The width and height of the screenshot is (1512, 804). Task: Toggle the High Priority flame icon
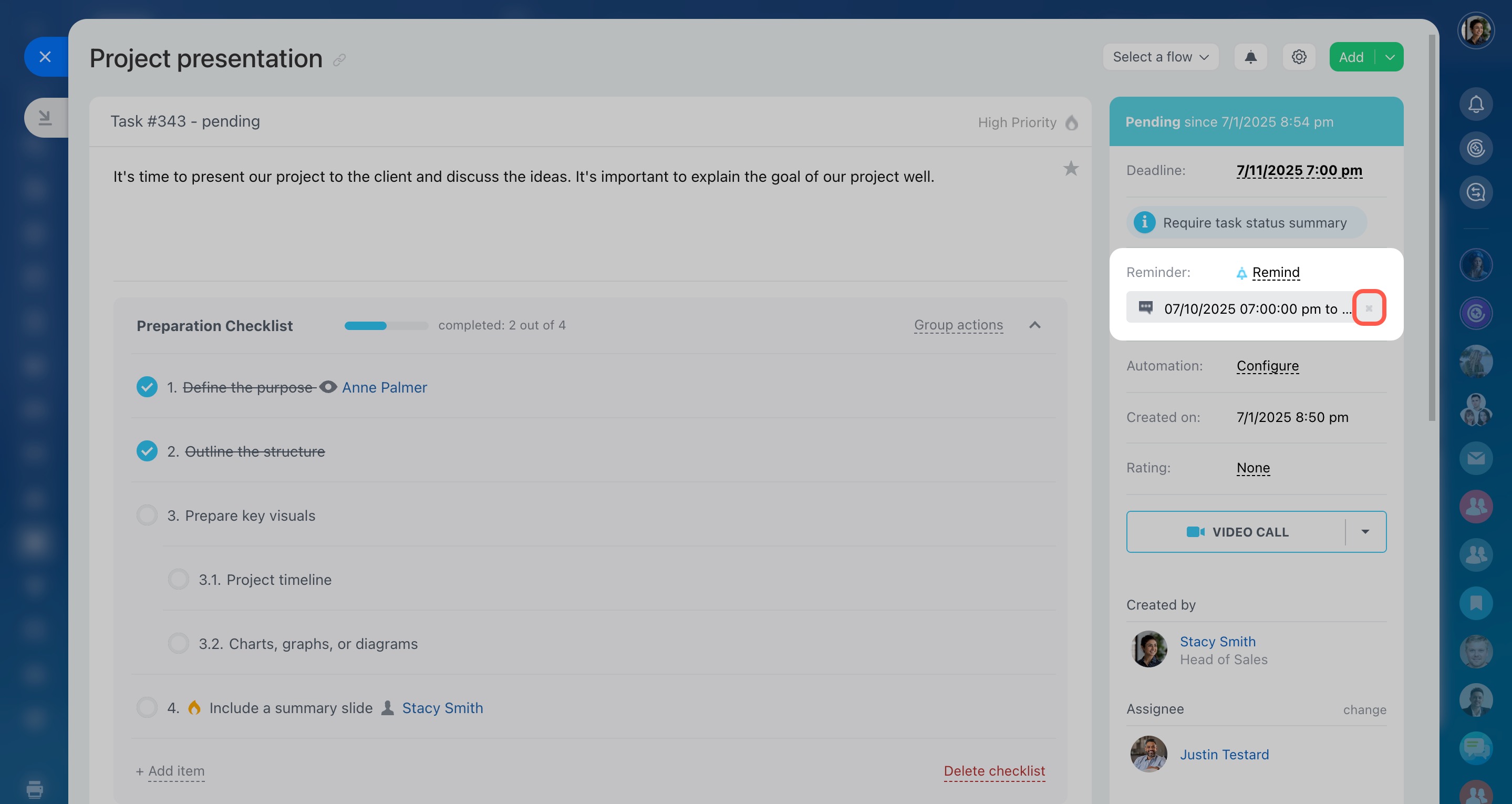pos(1071,122)
